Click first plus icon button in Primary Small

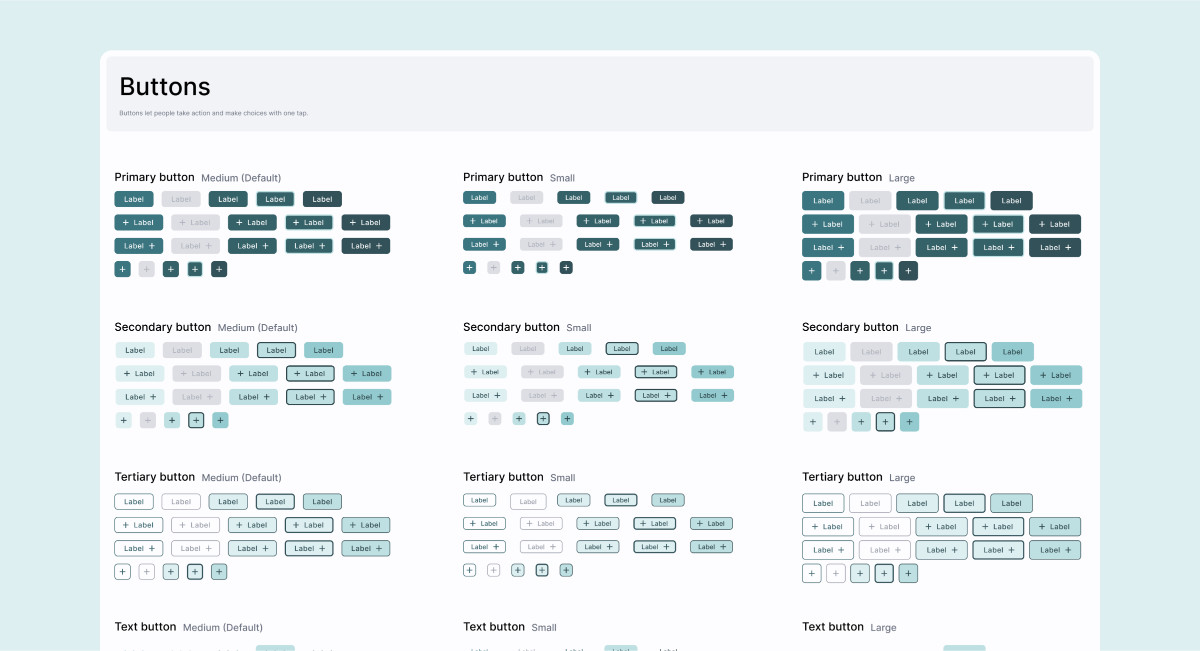(469, 268)
